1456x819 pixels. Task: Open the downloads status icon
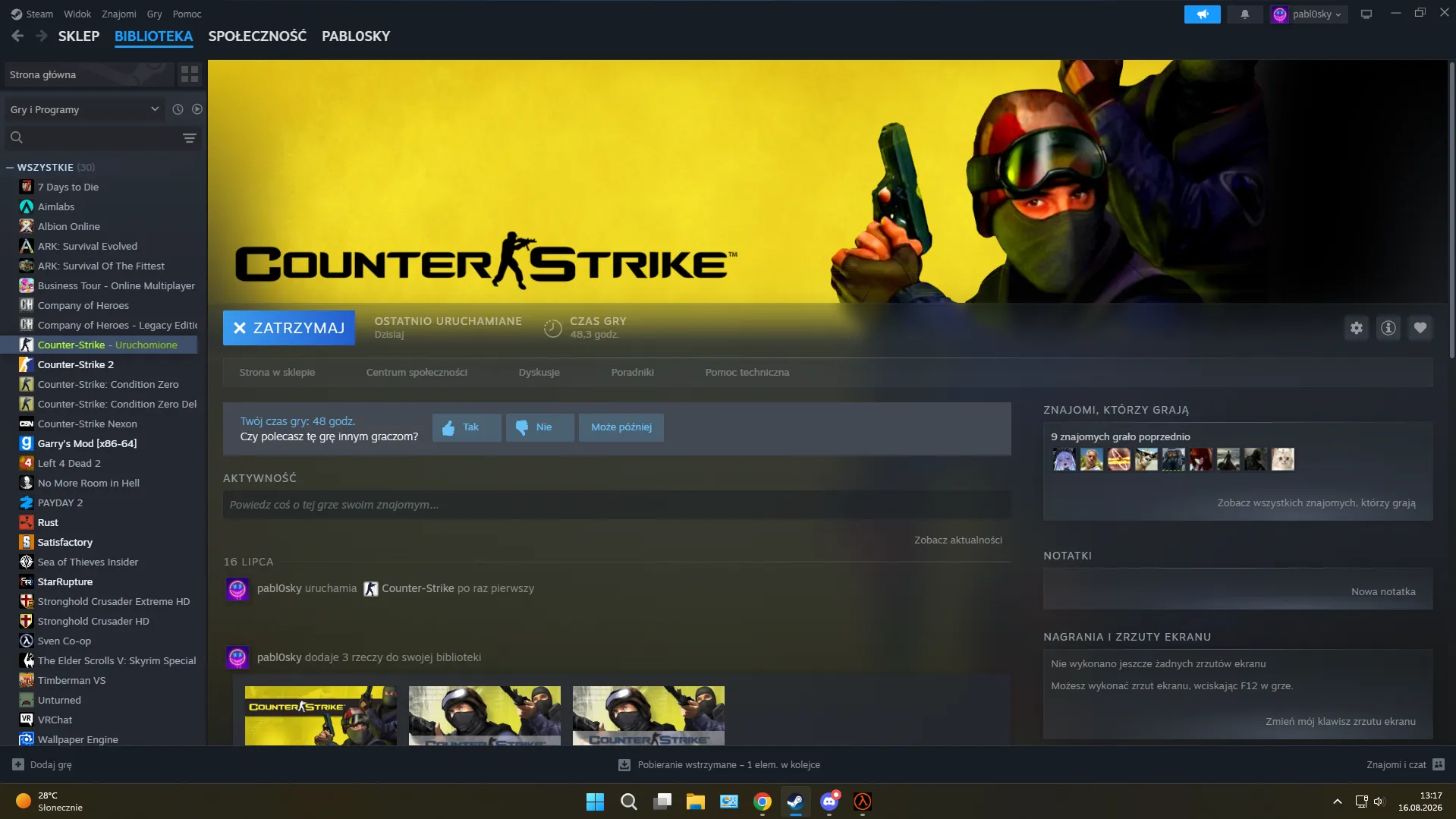click(624, 765)
